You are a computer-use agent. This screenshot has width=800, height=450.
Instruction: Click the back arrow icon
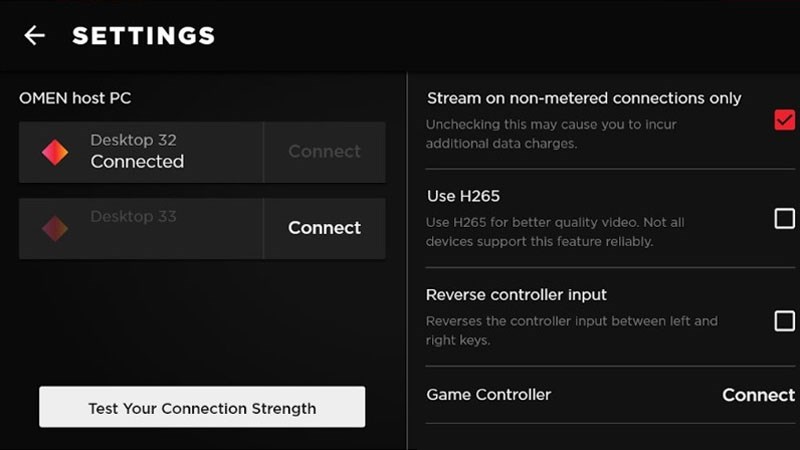pos(35,36)
